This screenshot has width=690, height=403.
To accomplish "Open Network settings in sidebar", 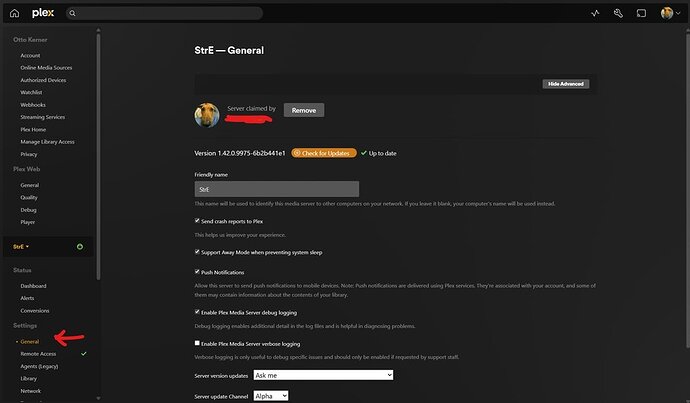I will point(30,391).
